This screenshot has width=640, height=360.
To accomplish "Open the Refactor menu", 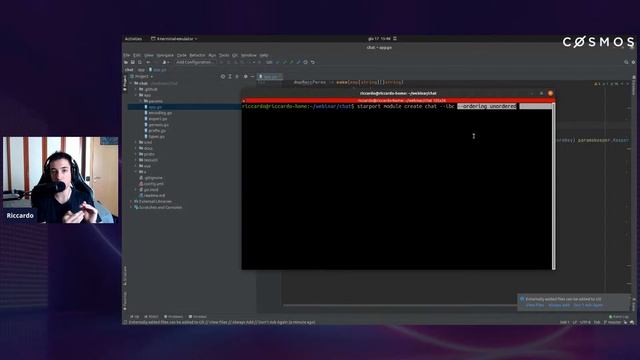I will (x=197, y=55).
